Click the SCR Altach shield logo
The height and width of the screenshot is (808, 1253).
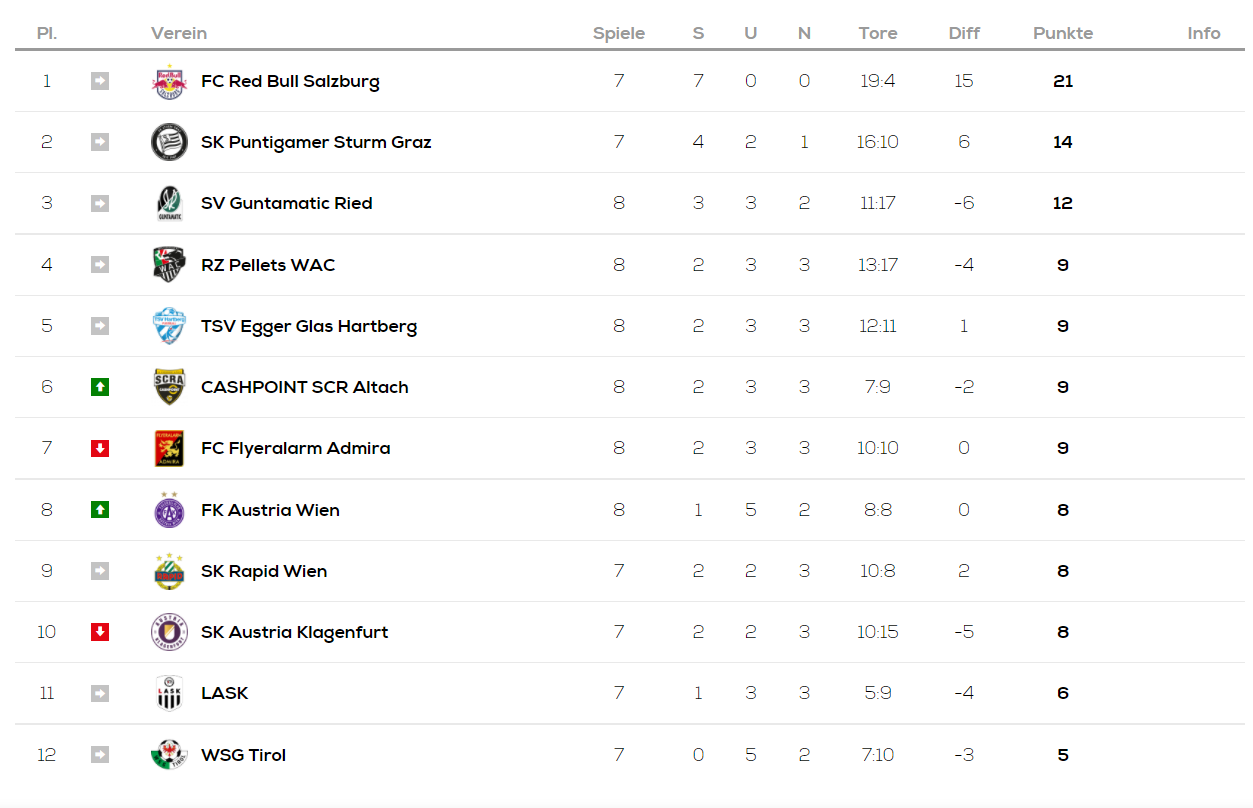coord(169,387)
